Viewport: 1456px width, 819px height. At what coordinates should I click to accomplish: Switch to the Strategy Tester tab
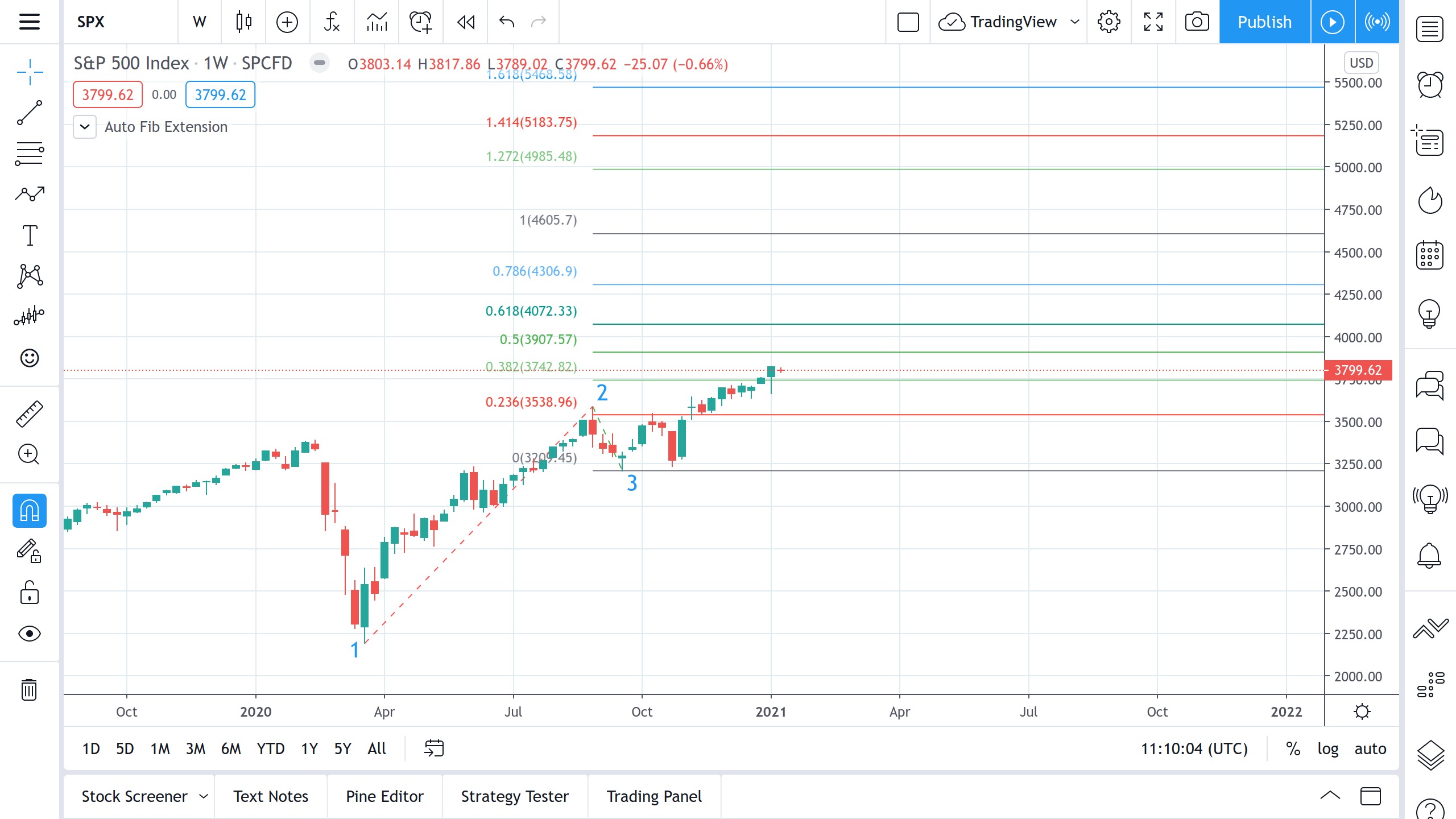tap(515, 797)
